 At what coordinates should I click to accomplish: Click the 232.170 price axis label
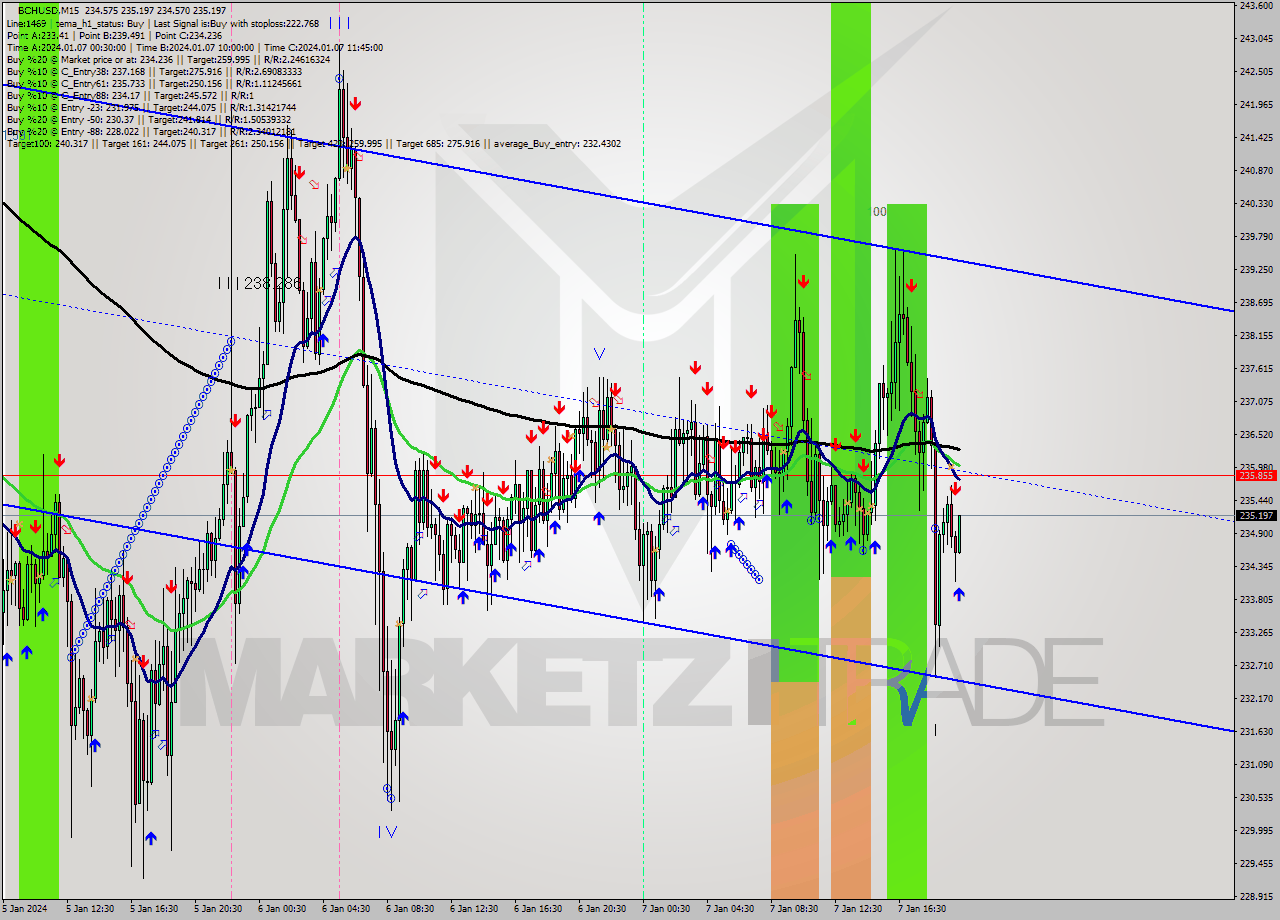(x=1256, y=699)
